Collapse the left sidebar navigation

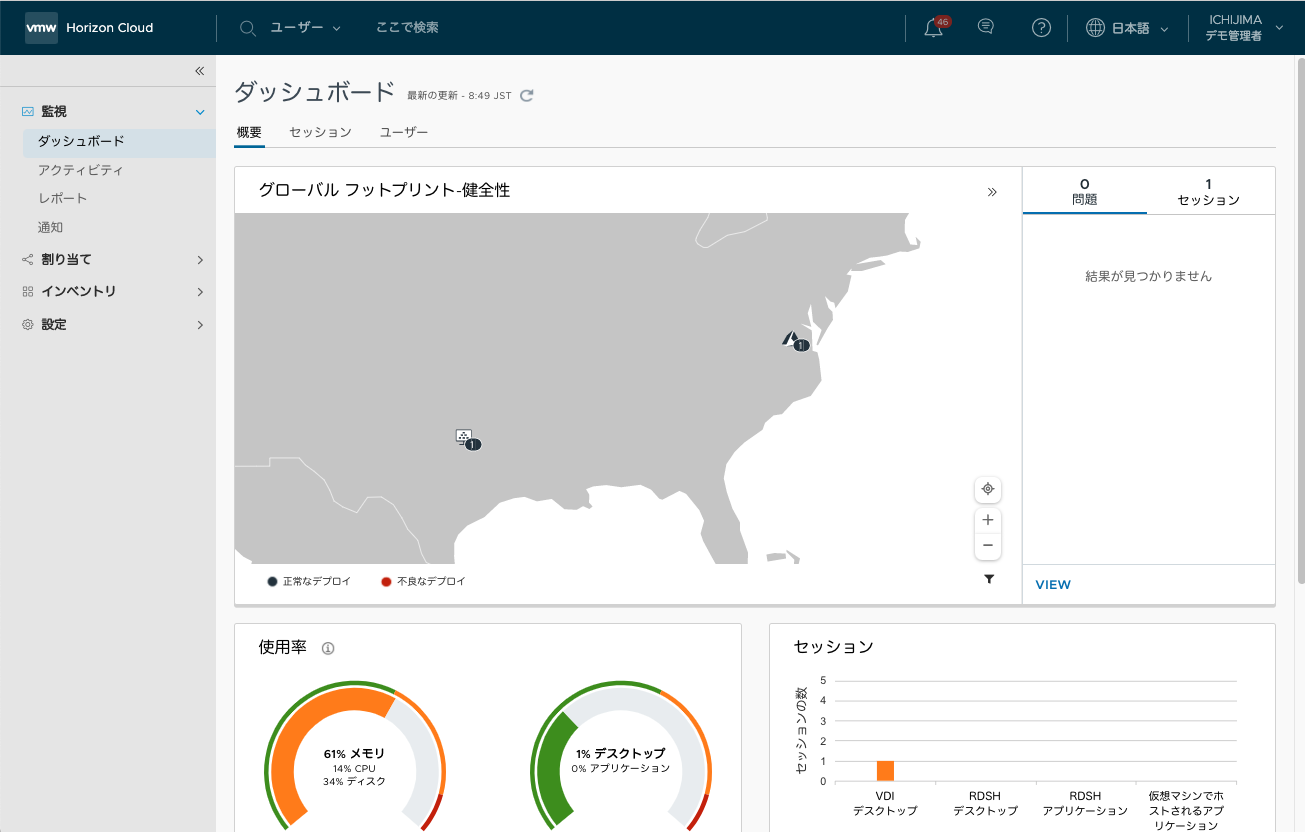click(x=199, y=71)
